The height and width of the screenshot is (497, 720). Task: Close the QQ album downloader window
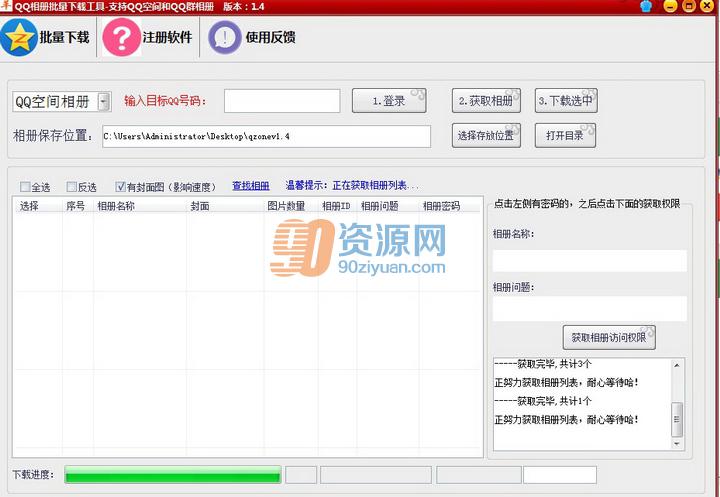coord(707,6)
